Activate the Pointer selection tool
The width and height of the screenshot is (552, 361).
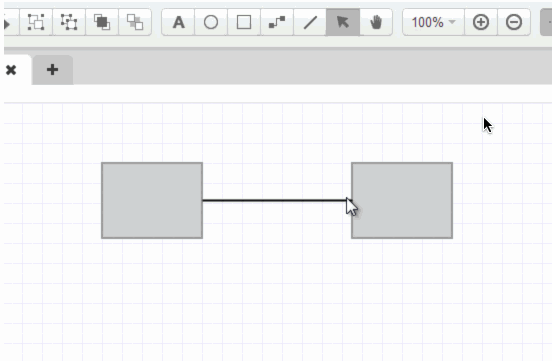click(x=343, y=22)
